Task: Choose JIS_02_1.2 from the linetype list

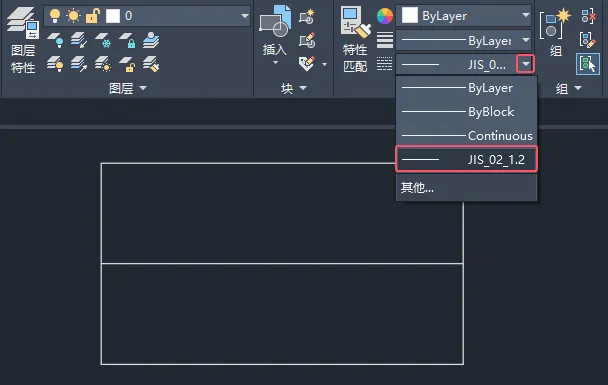Action: (466, 159)
